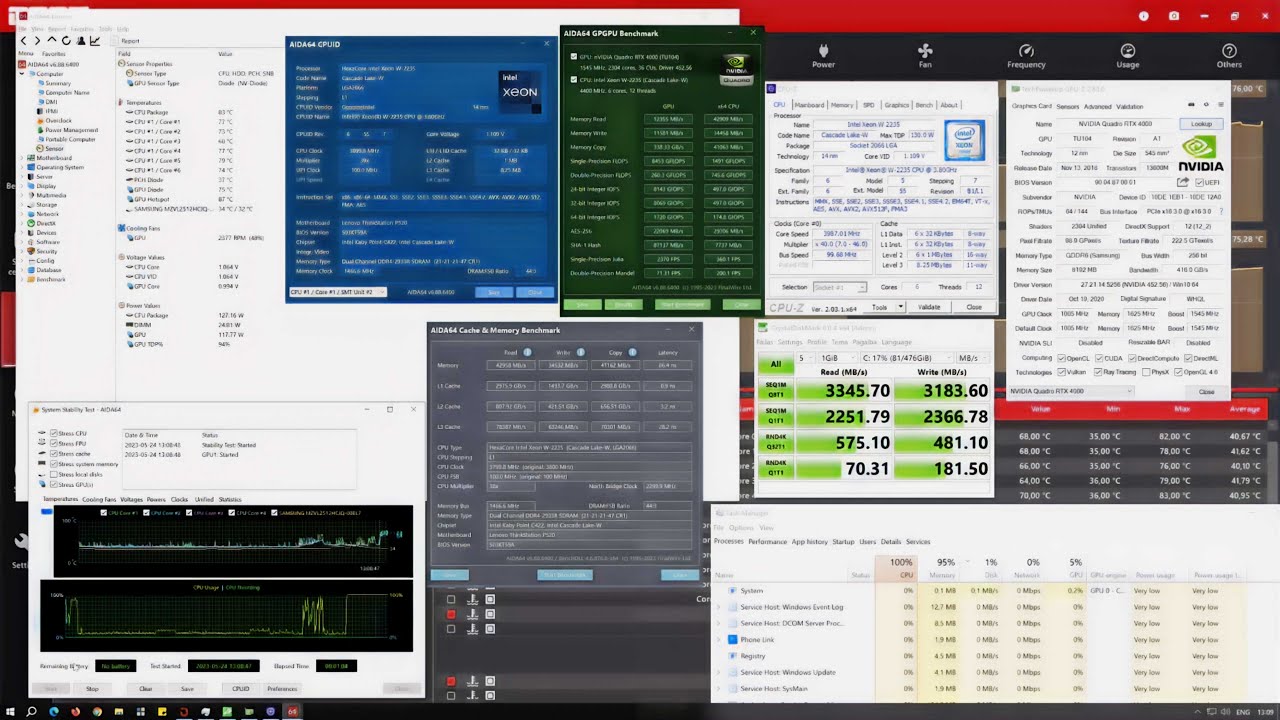This screenshot has height=720, width=1280.
Task: Select Sensor item in AIDA64 tree
Action: (55, 148)
